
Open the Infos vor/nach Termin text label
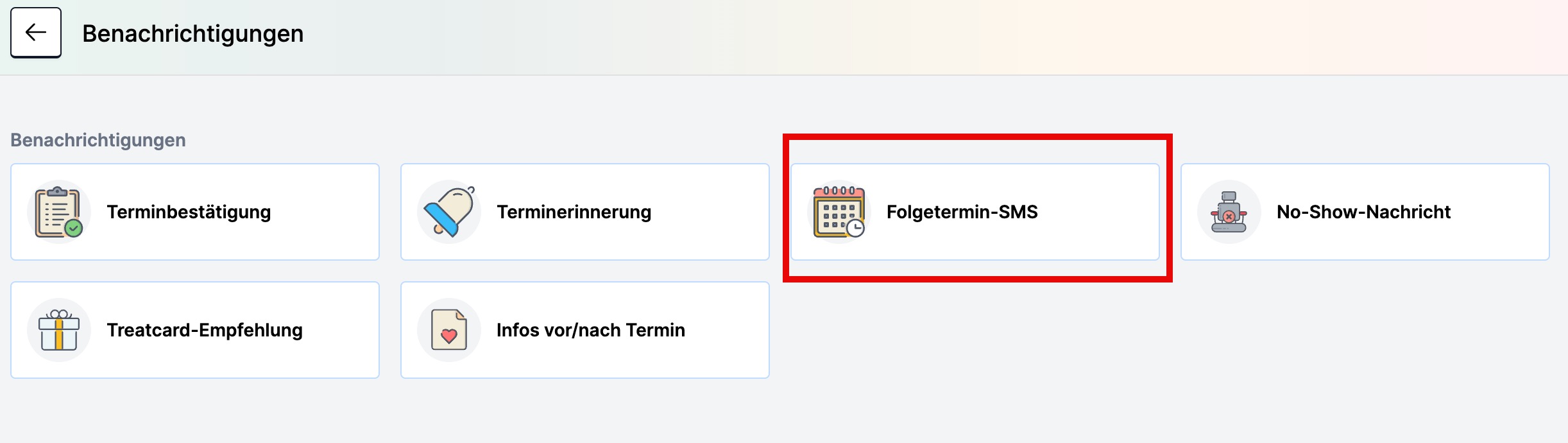[x=591, y=330]
